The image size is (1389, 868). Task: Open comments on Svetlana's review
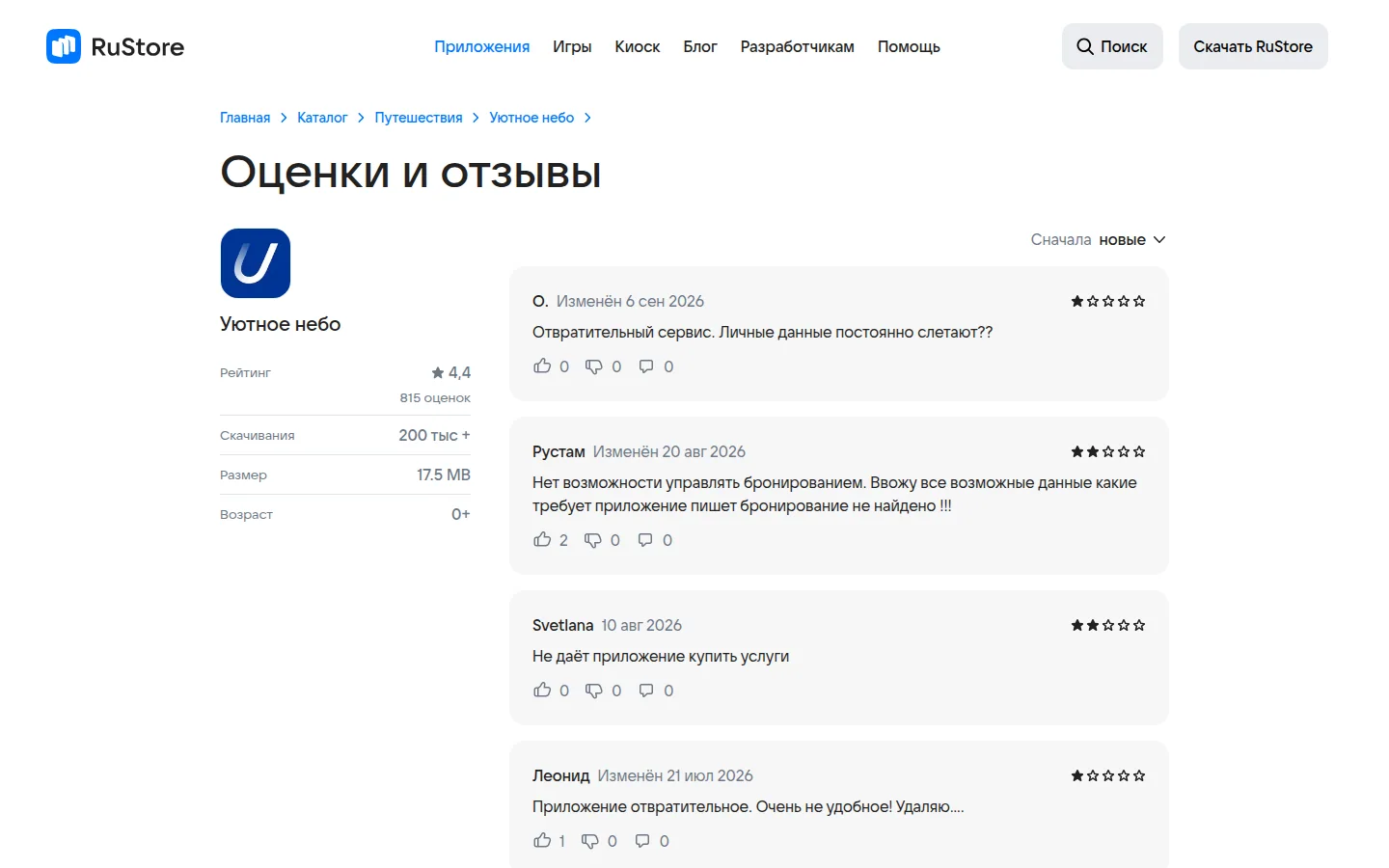pyautogui.click(x=656, y=691)
